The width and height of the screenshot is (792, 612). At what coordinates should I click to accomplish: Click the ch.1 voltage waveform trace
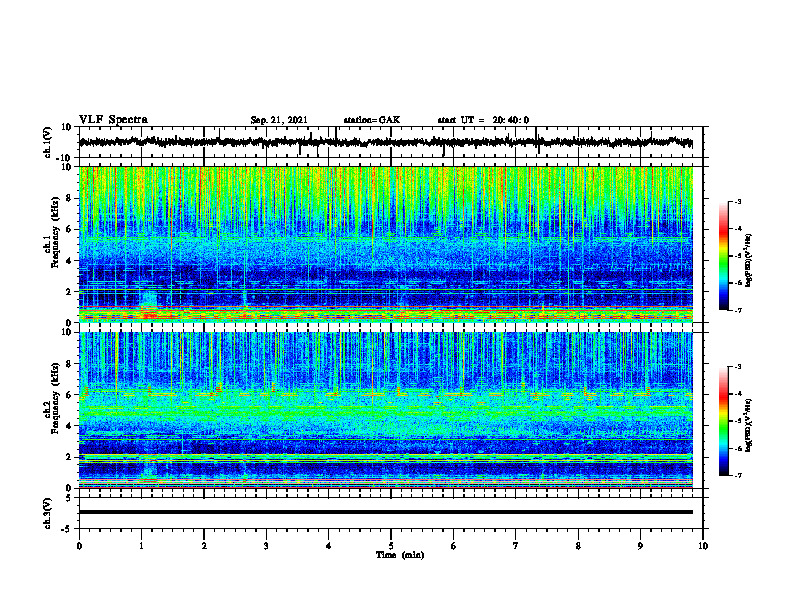point(385,142)
